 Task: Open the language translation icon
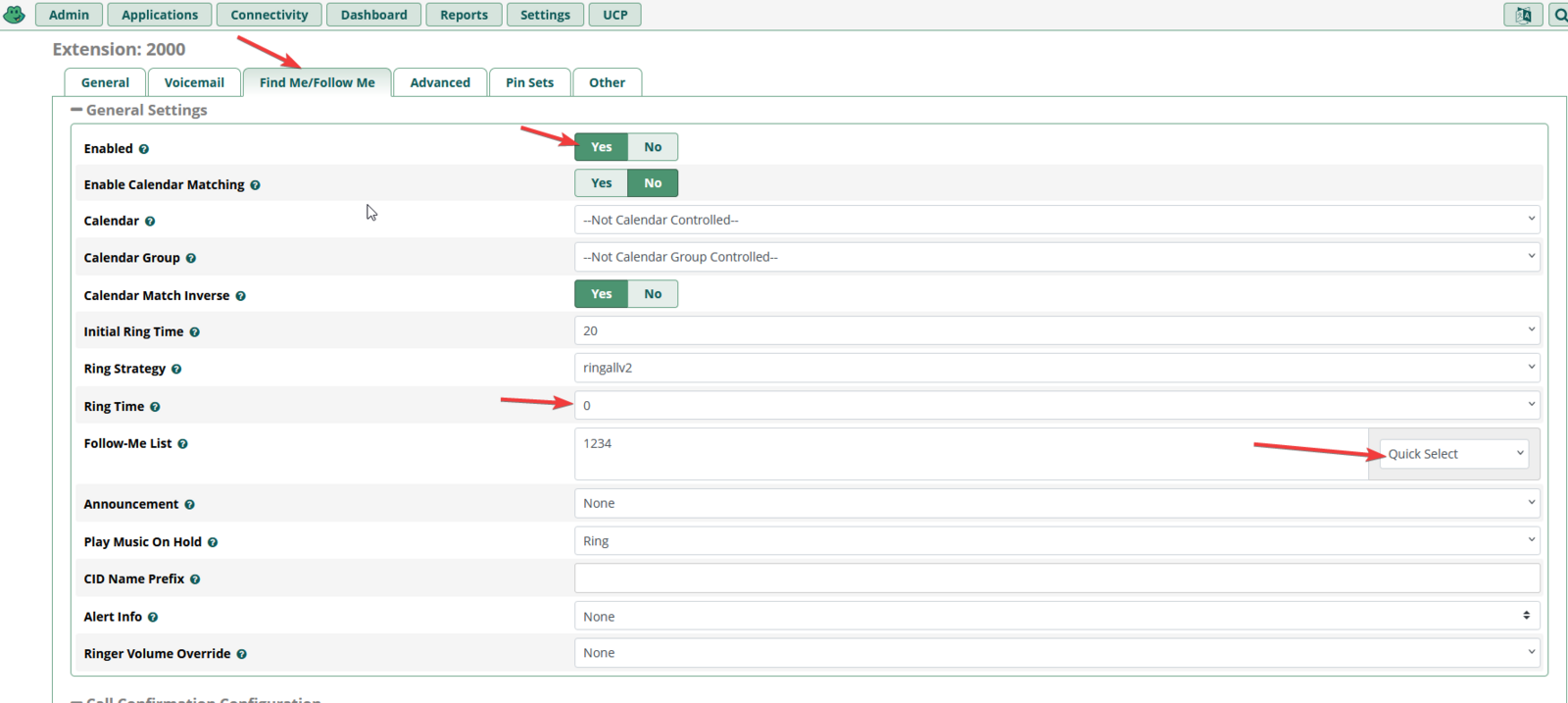1523,15
